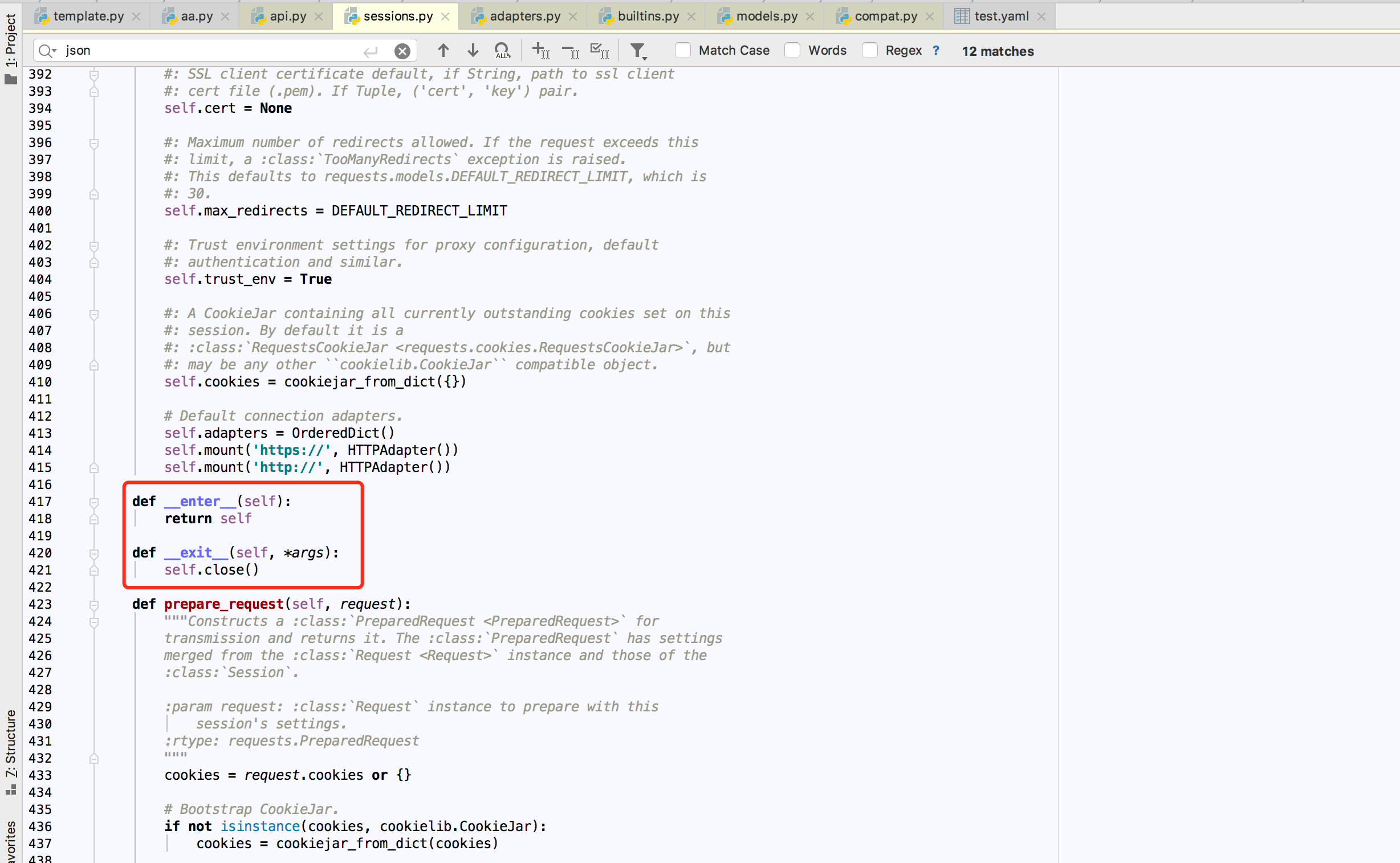Enable Regex checkbox

click(869, 50)
